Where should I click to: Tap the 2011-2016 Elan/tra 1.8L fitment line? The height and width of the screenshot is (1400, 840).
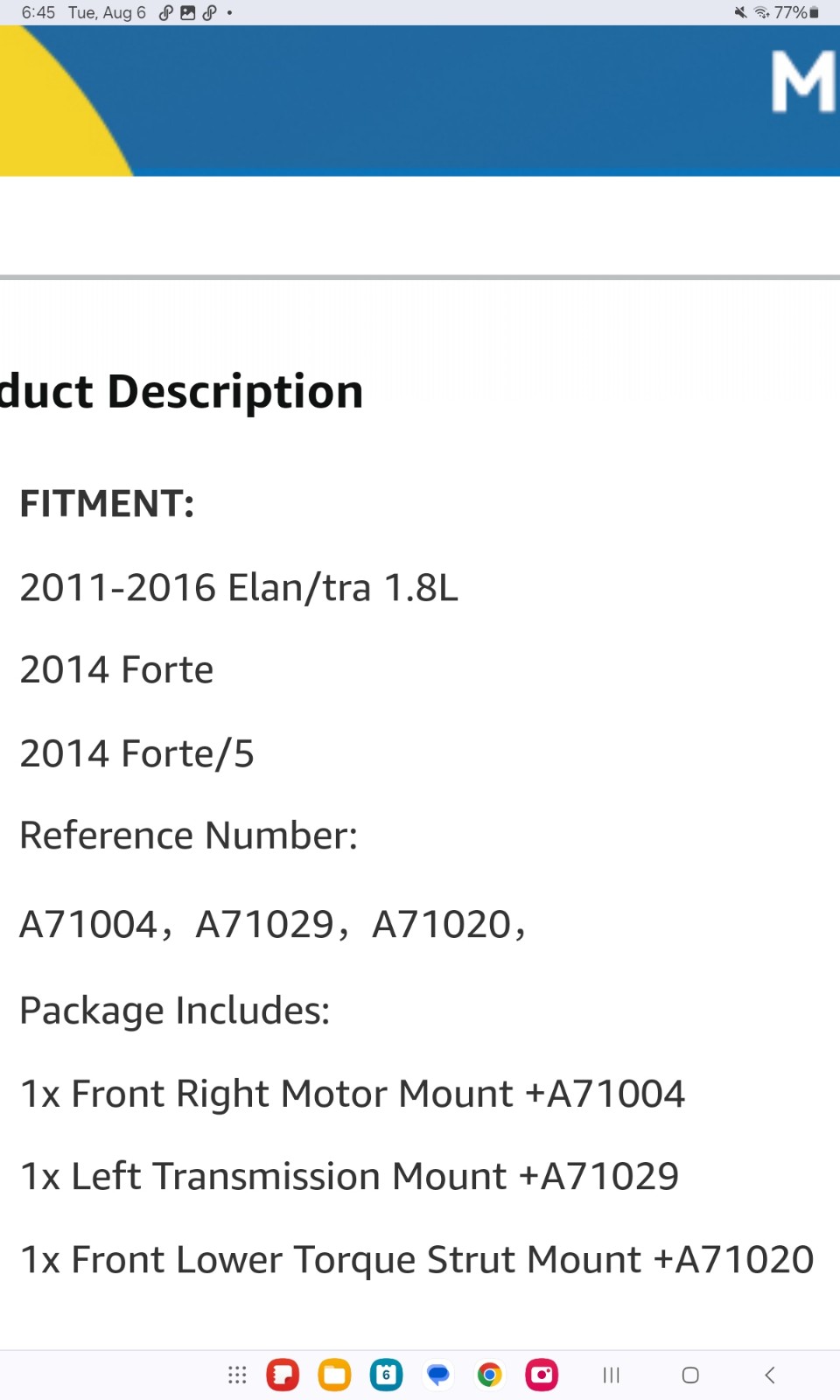point(239,587)
